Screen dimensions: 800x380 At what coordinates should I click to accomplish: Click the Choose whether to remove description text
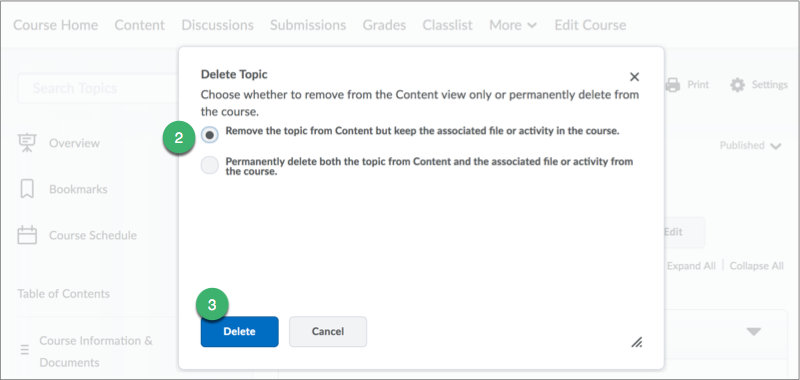pos(419,103)
